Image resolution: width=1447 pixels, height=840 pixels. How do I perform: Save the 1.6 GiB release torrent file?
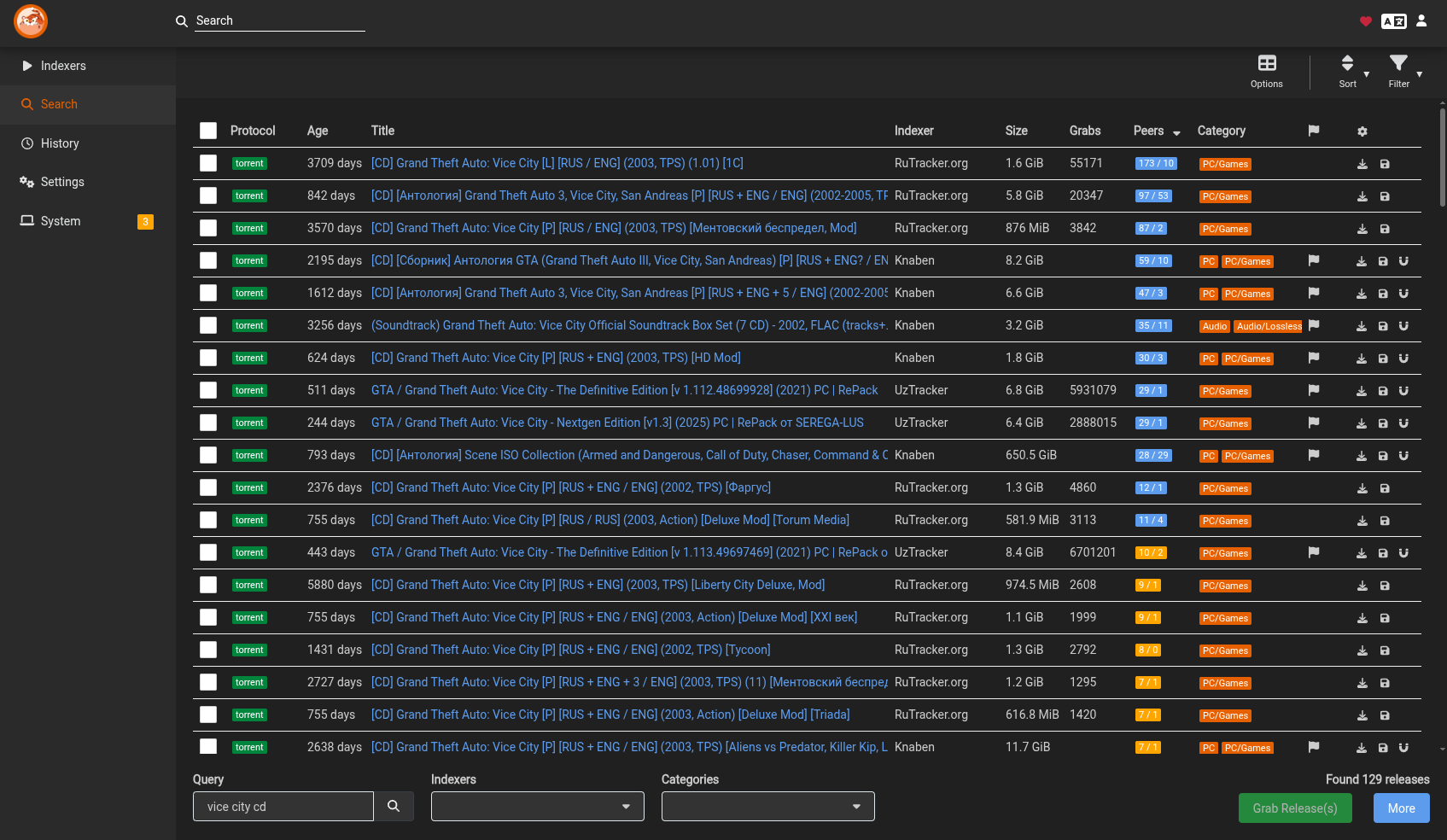coord(1385,164)
